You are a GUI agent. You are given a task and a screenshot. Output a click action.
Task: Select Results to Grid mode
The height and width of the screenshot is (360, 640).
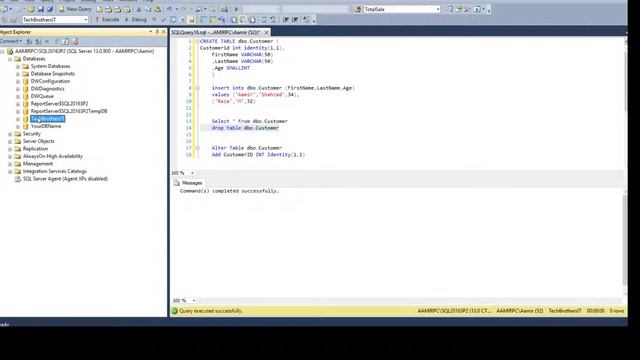(x=243, y=19)
